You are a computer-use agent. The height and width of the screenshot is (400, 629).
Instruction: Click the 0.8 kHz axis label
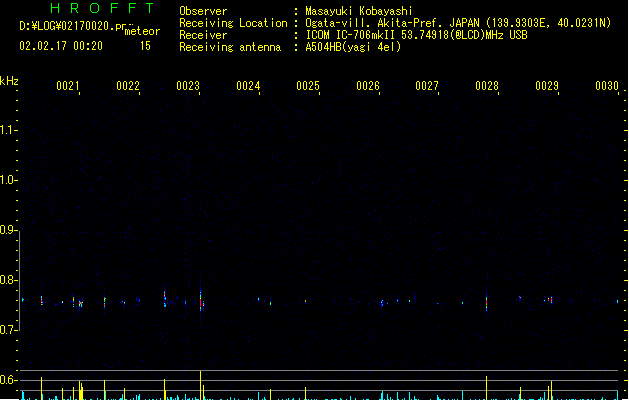pos(8,280)
